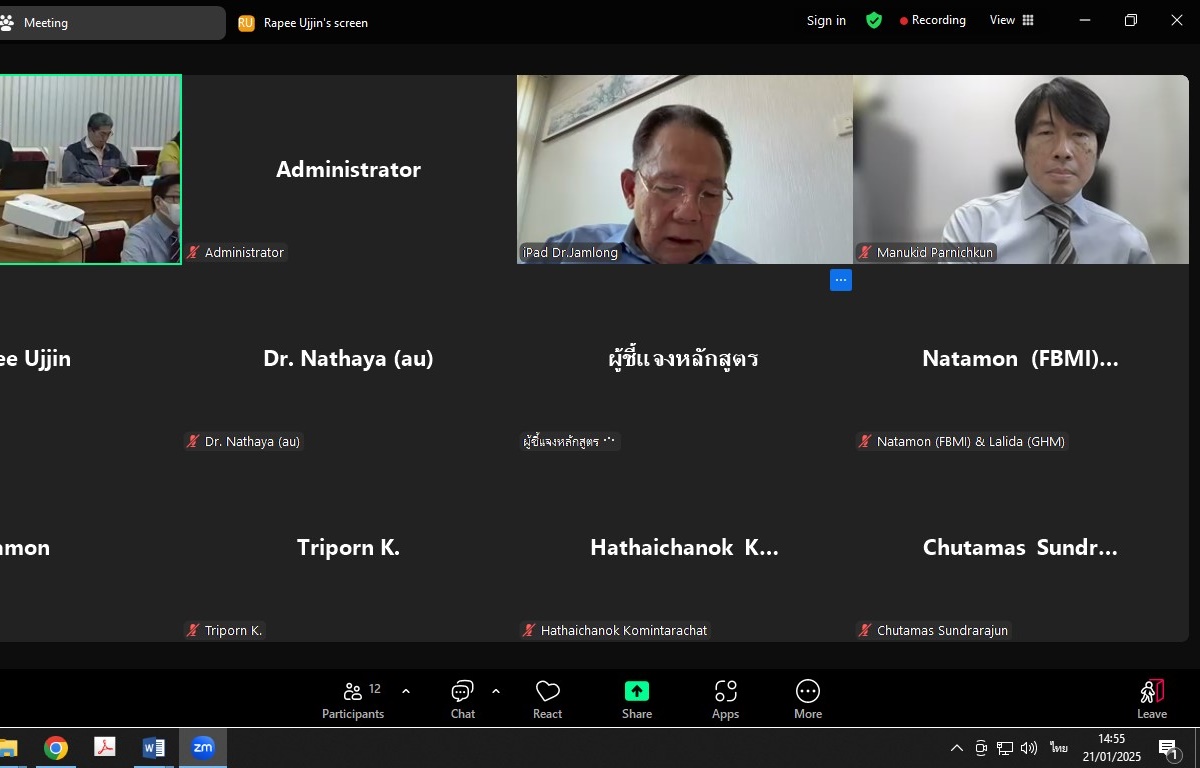The image size is (1200, 768).
Task: Click the green Share screen button
Action: 637,699
